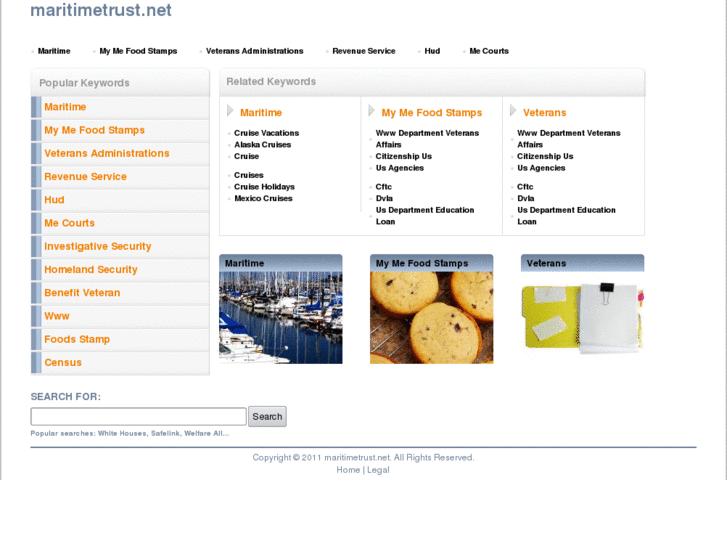Select the Cruises link under Maritime
Viewport: 727px width, 545px height.
tap(249, 175)
